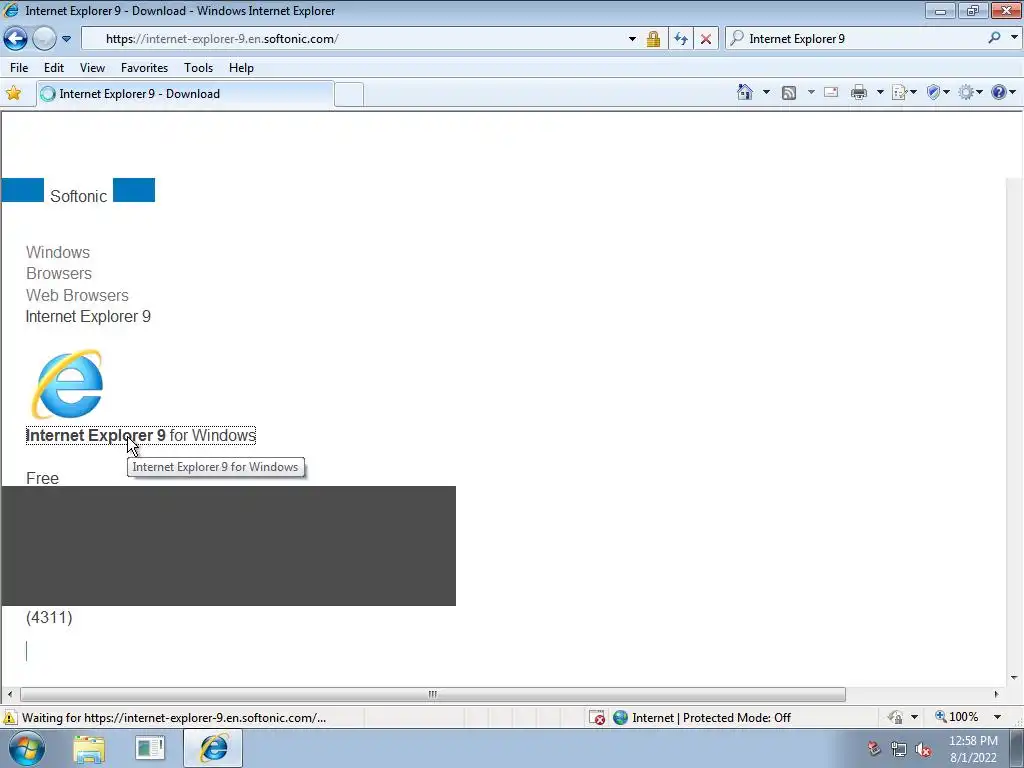
Task: Click the search magnifier button
Action: pos(994,38)
